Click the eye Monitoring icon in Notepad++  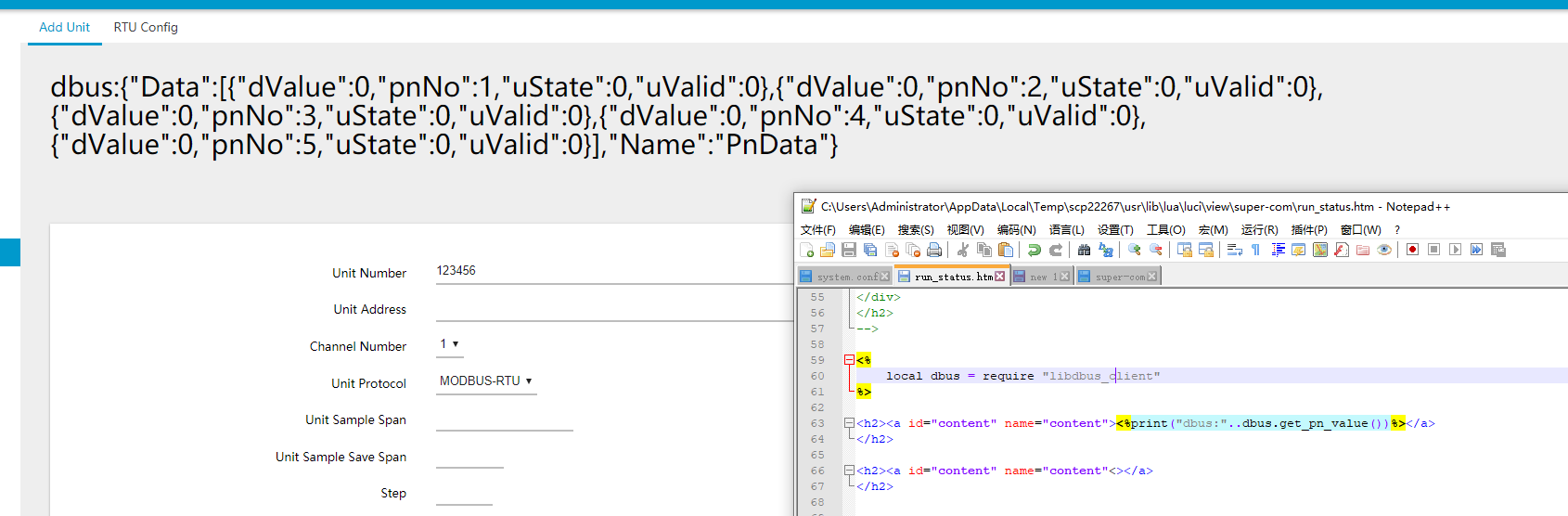tap(1384, 250)
